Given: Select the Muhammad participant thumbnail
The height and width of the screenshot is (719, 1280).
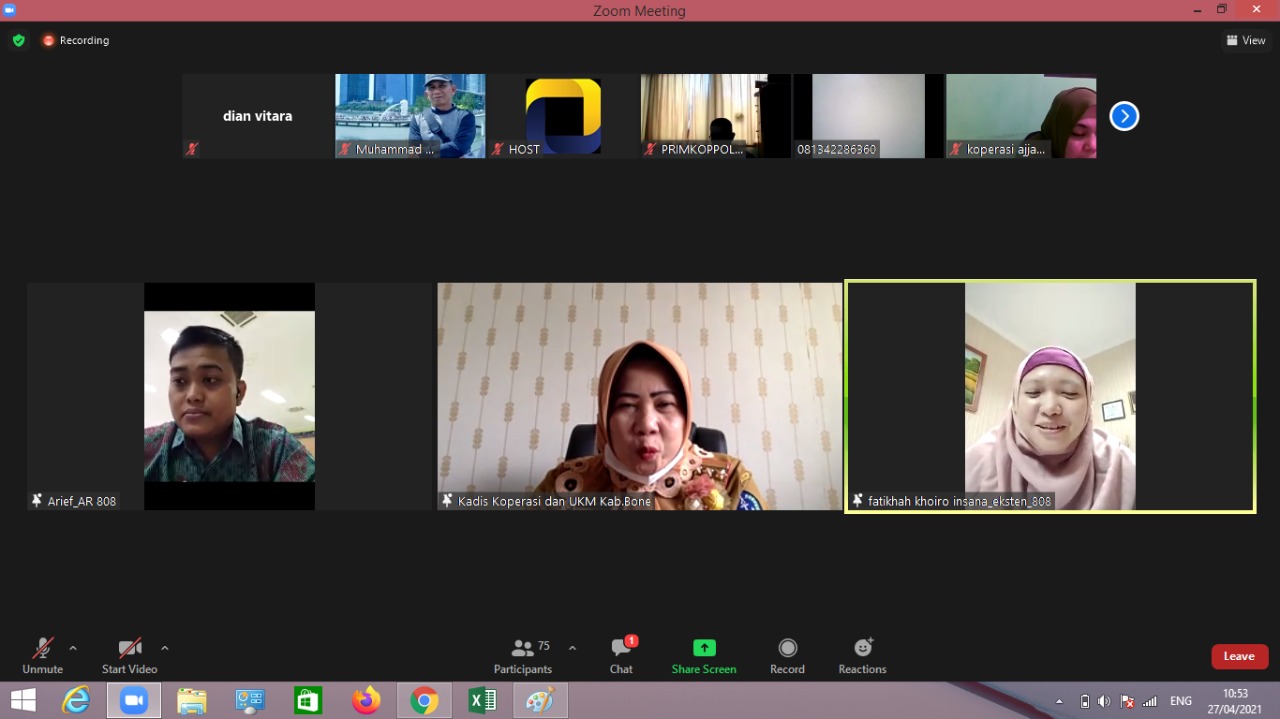Looking at the screenshot, I should pyautogui.click(x=410, y=116).
